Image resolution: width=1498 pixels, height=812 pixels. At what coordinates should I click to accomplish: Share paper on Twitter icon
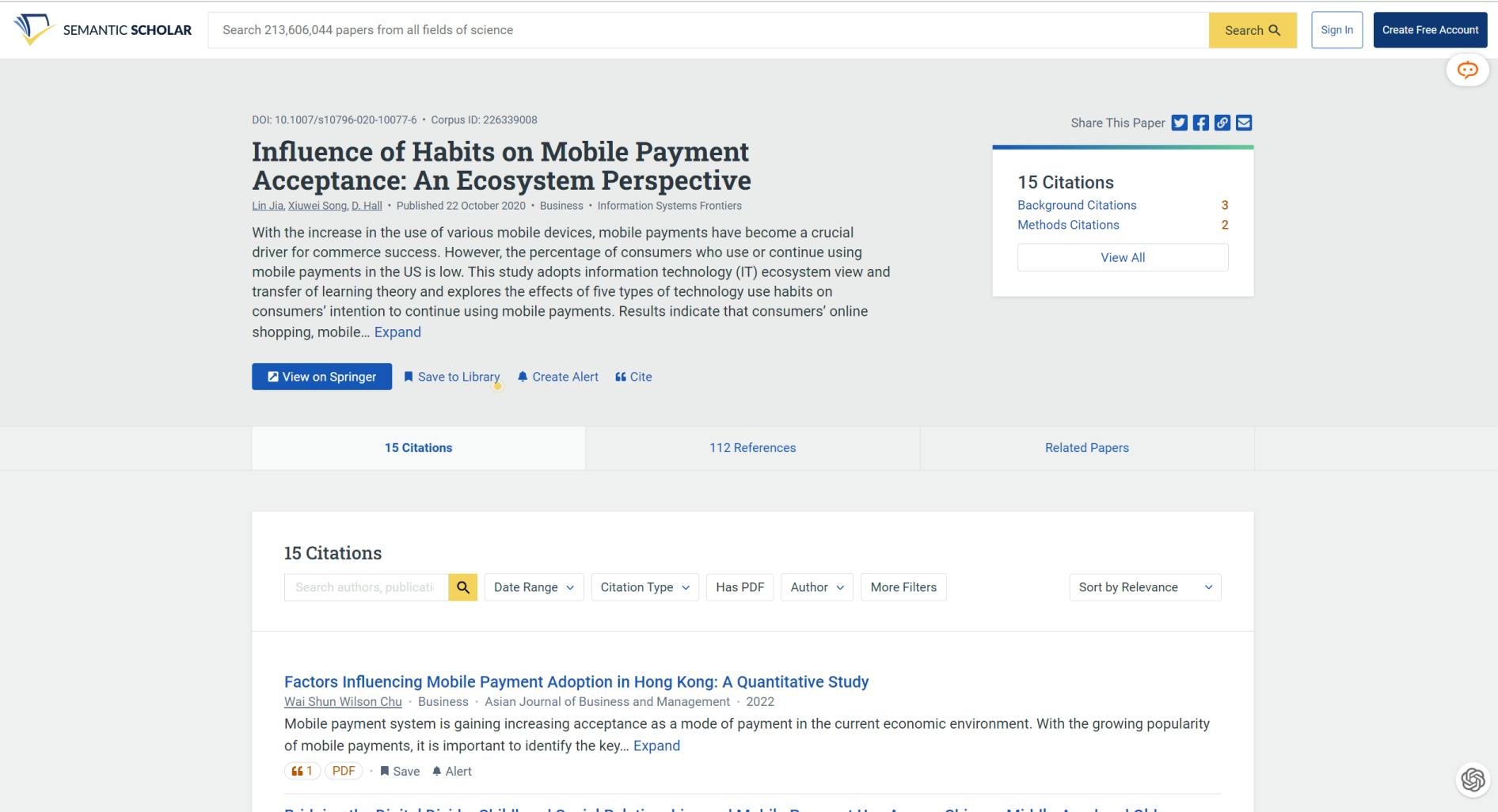(x=1179, y=123)
